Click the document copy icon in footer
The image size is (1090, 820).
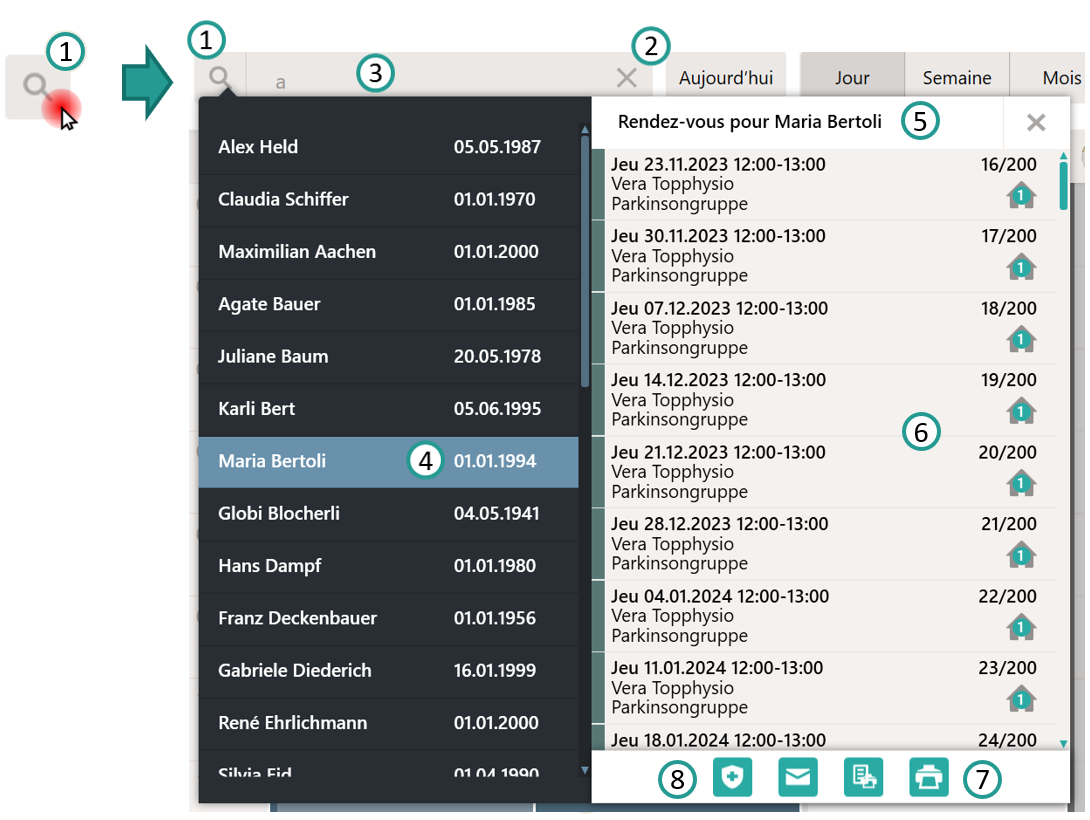(x=863, y=777)
